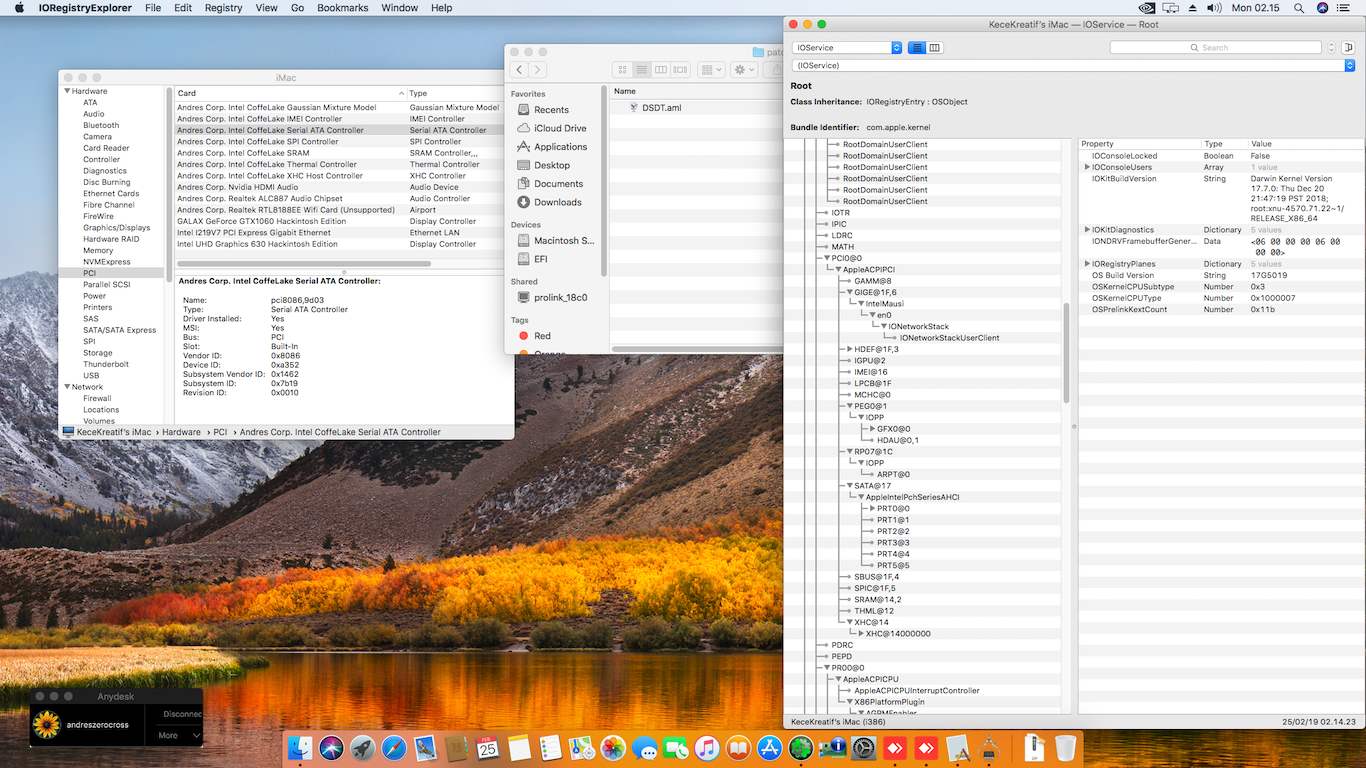Open the Registry menu in menu bar

223,8
